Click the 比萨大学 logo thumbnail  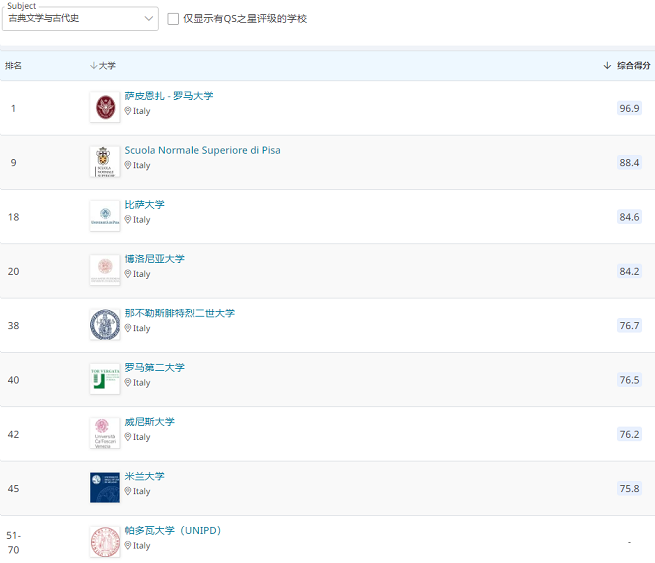tap(105, 216)
